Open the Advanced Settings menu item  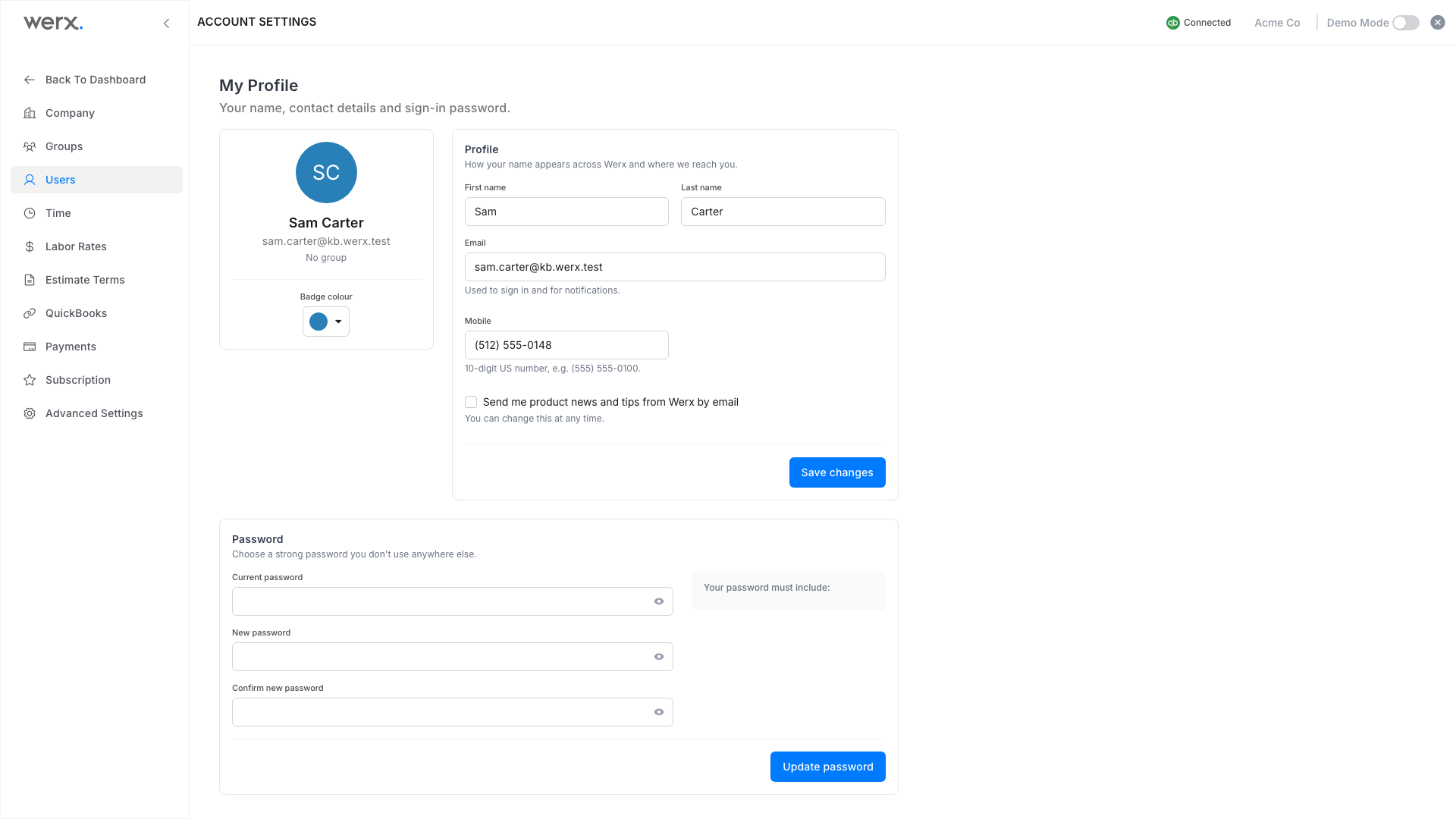pyautogui.click(x=96, y=413)
